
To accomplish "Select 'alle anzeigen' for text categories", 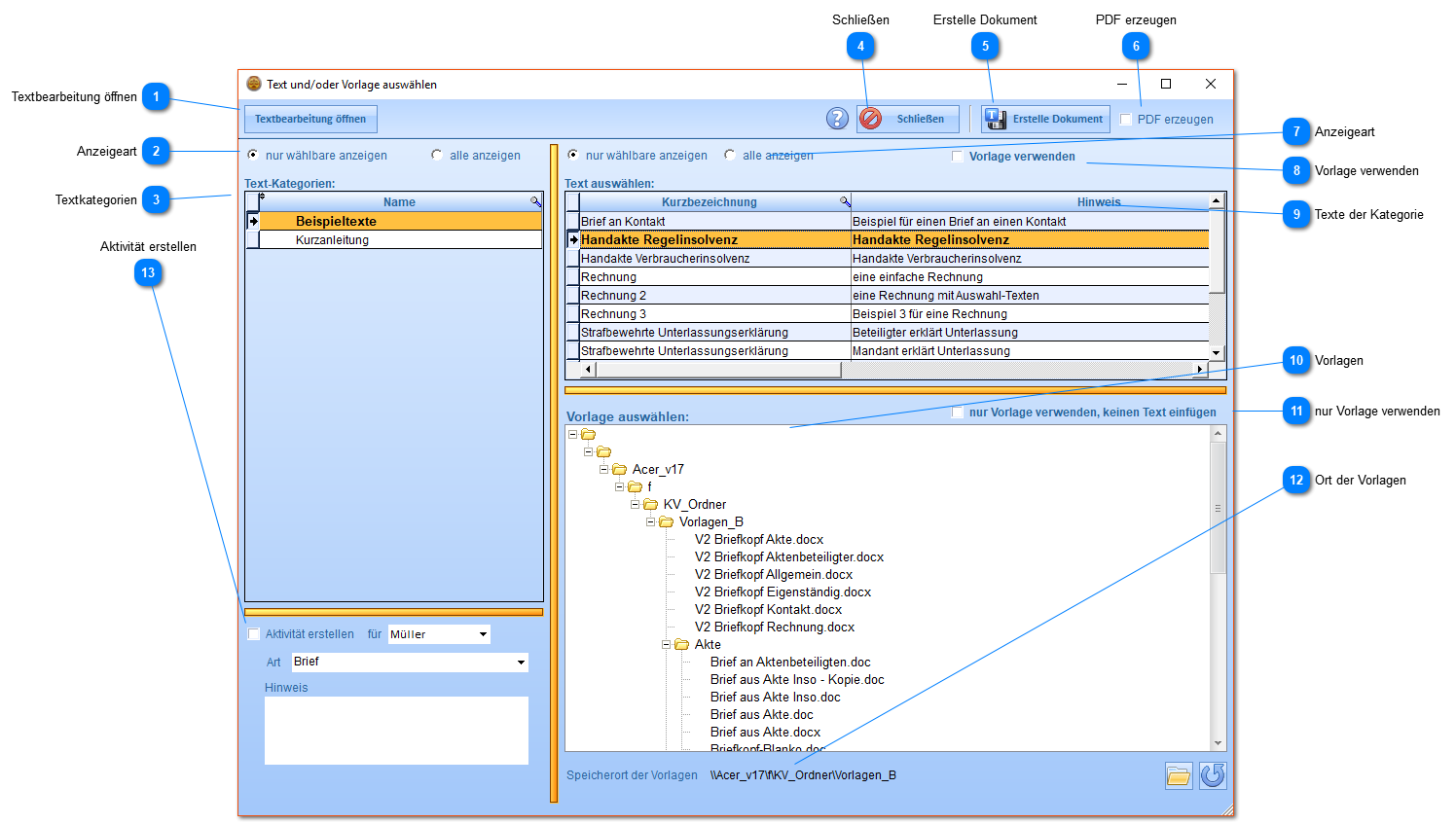I will click(x=437, y=155).
